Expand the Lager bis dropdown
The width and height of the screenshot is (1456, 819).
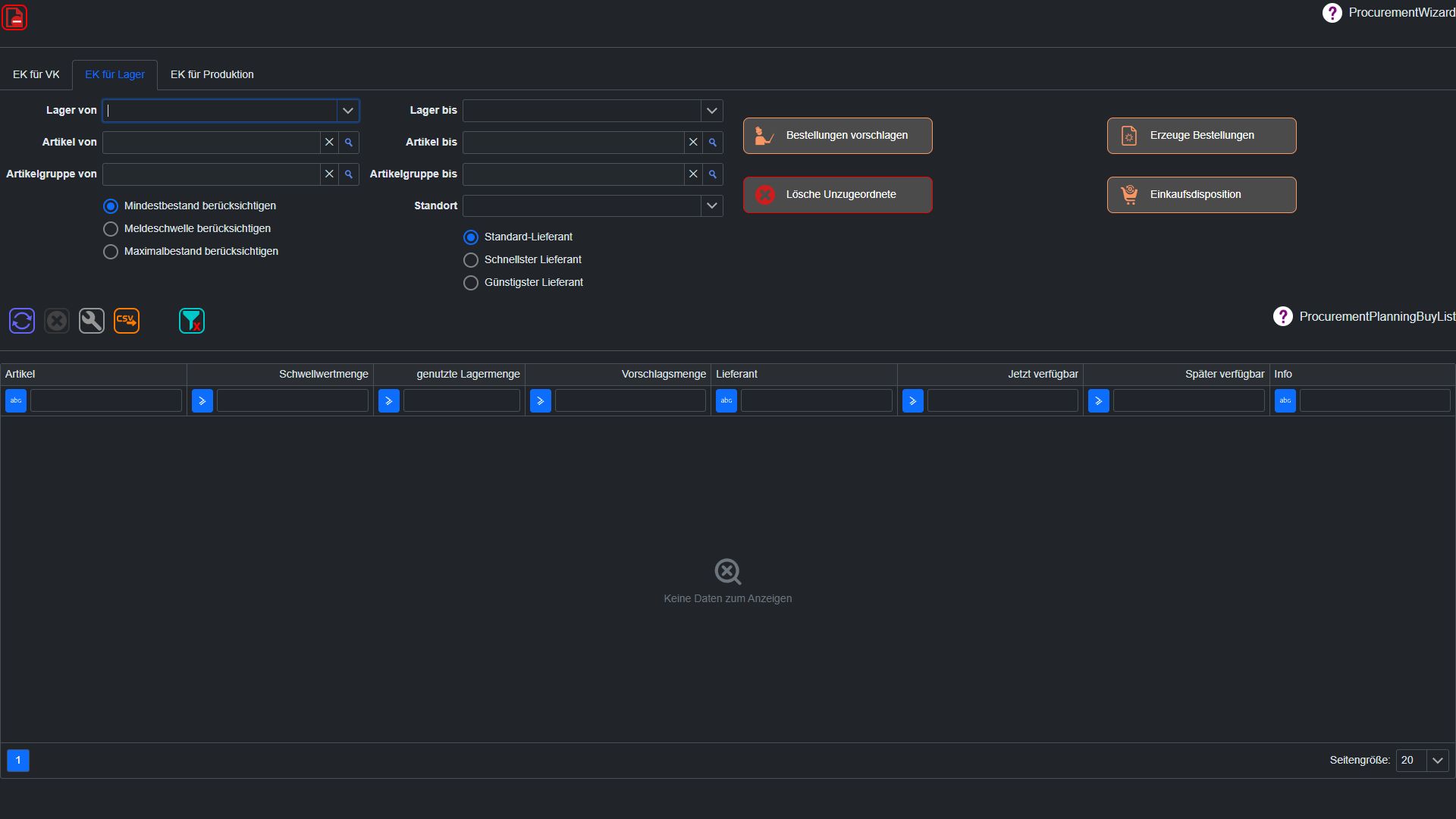point(712,111)
